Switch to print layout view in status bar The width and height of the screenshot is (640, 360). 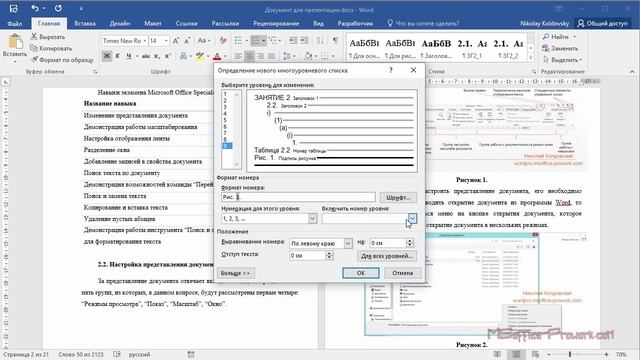[x=516, y=354]
